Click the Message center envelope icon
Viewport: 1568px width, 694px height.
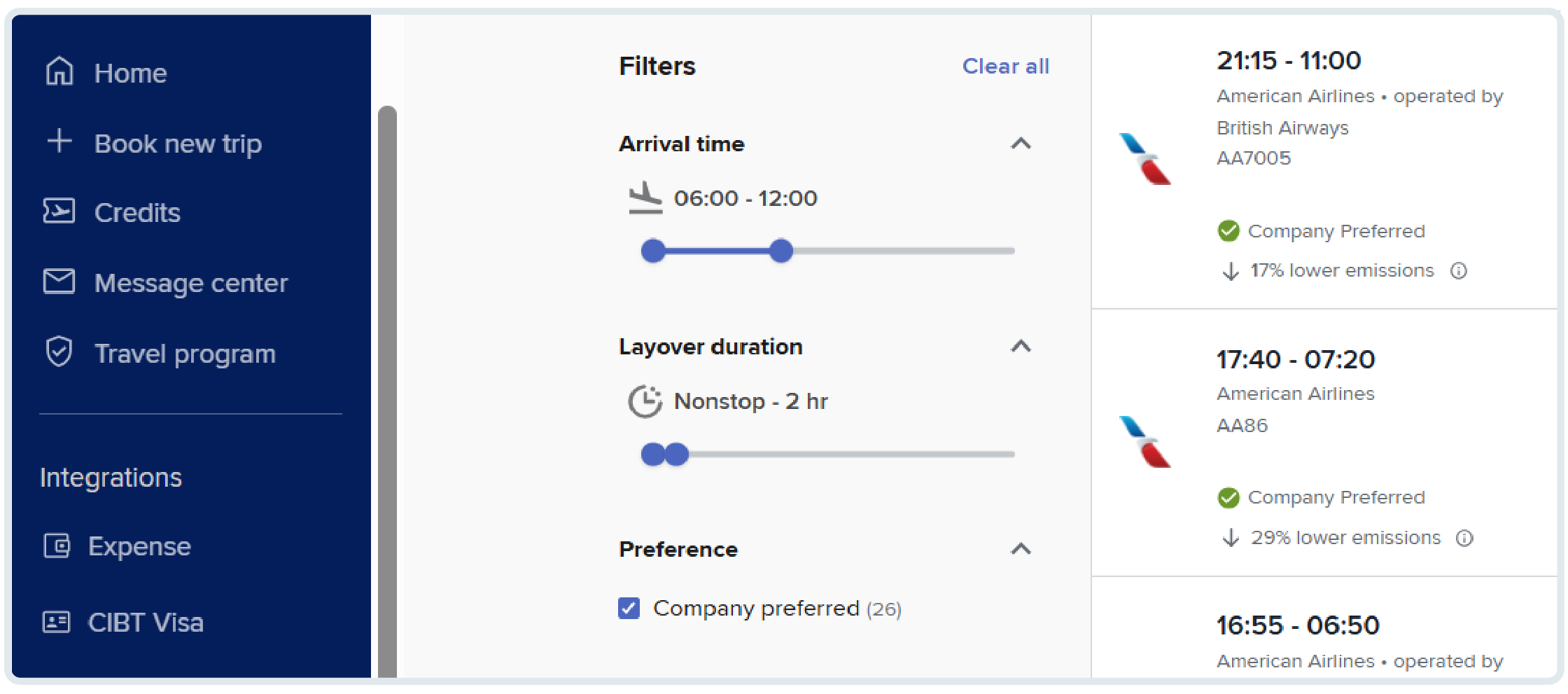click(59, 281)
